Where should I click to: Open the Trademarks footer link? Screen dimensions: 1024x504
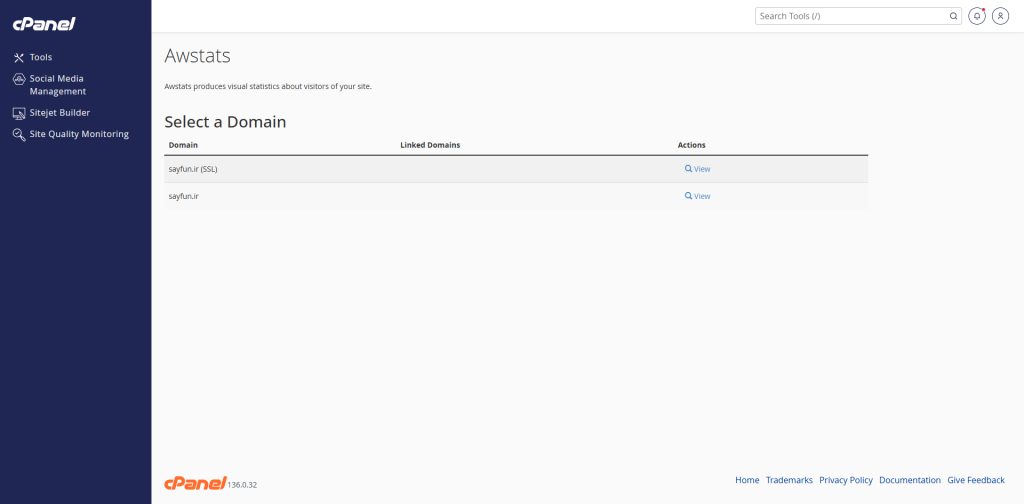click(789, 480)
